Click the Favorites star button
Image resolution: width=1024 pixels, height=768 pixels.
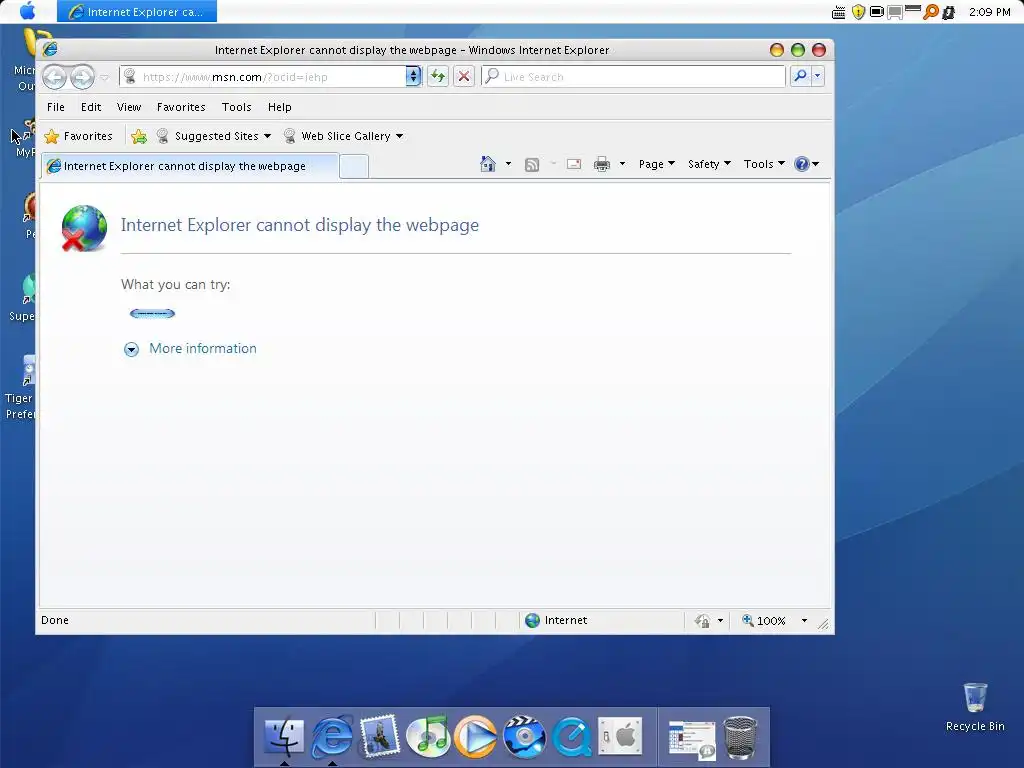point(78,136)
